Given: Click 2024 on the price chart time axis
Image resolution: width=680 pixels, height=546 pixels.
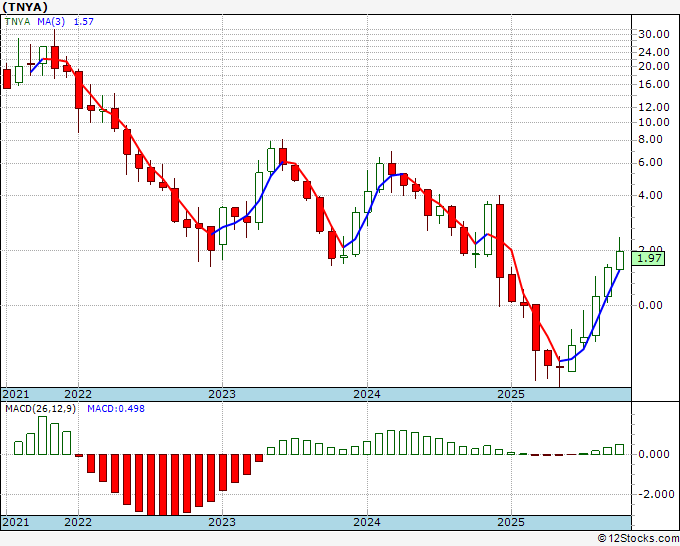Looking at the screenshot, I should (x=367, y=394).
